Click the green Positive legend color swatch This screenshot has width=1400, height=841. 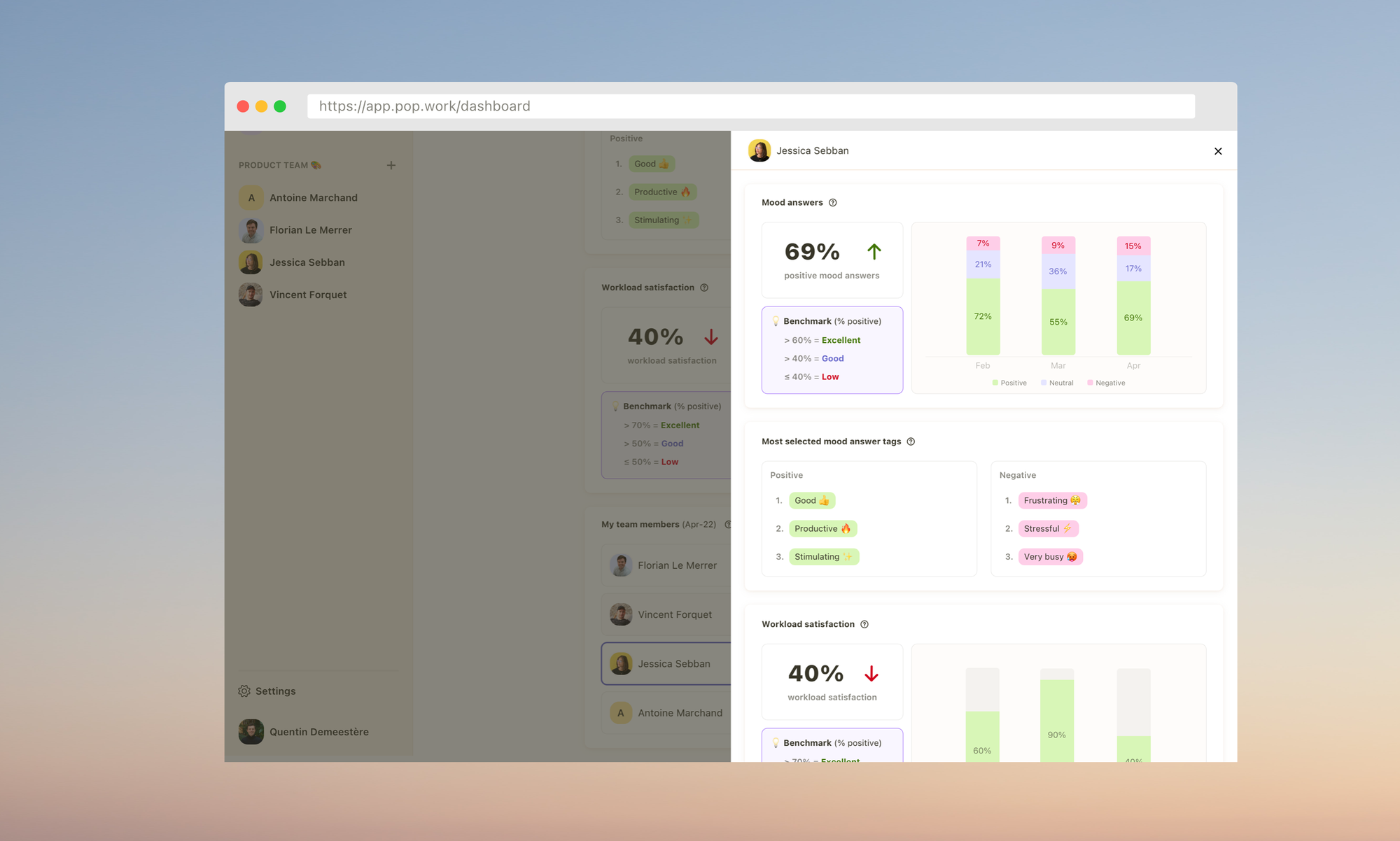click(x=995, y=383)
